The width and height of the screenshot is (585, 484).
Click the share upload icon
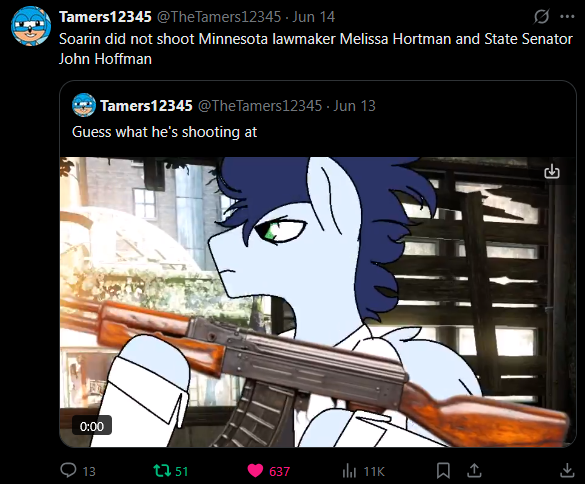pos(474,471)
